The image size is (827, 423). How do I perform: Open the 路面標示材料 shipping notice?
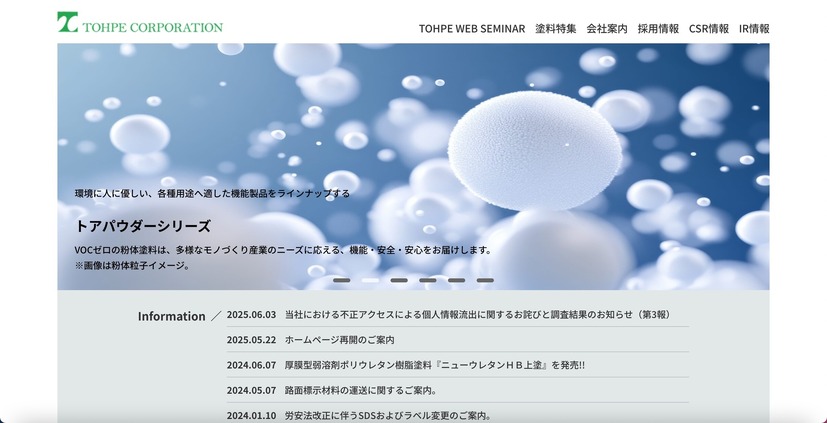(360, 390)
